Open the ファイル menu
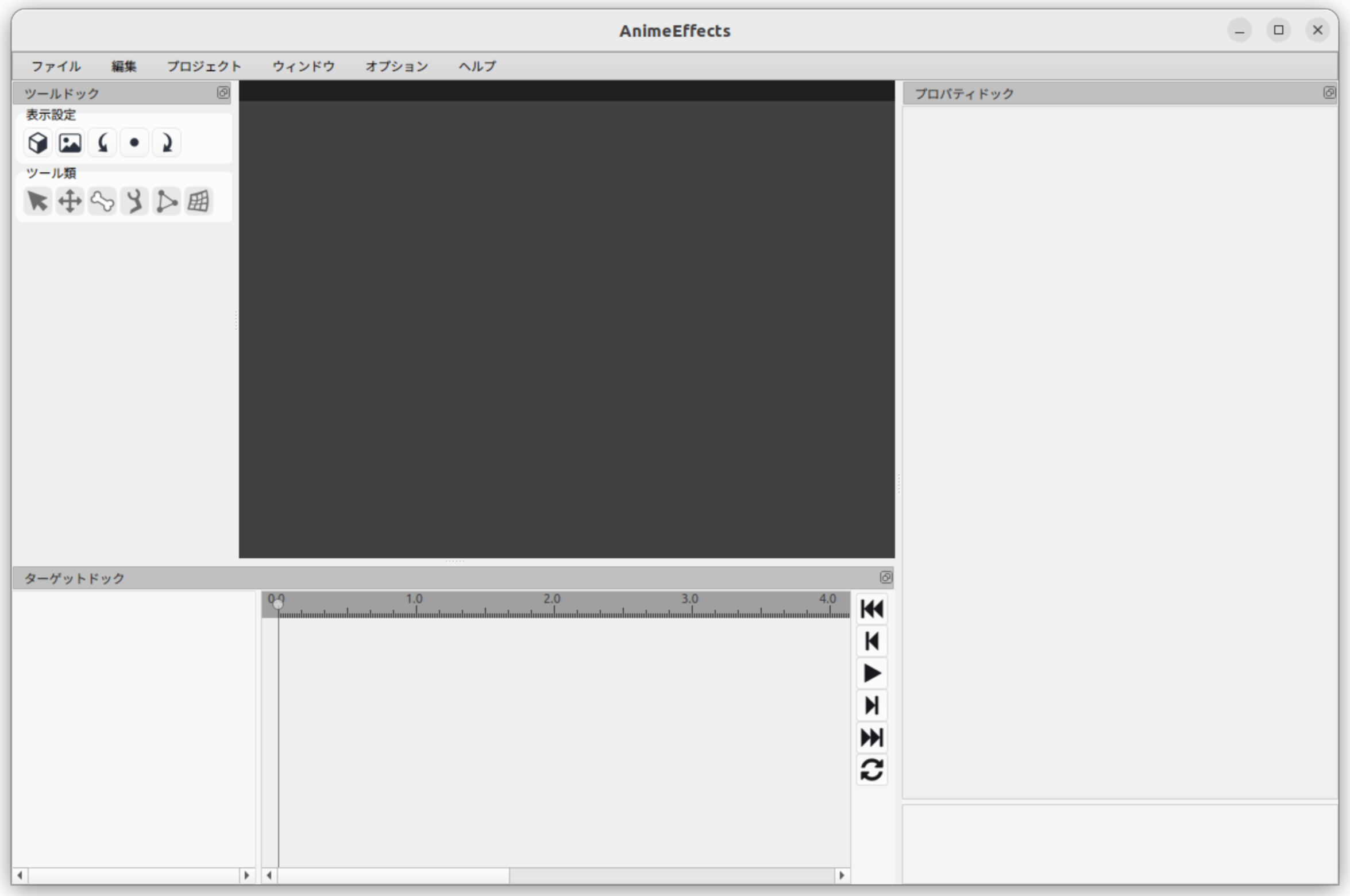The width and height of the screenshot is (1350, 896). tap(56, 66)
